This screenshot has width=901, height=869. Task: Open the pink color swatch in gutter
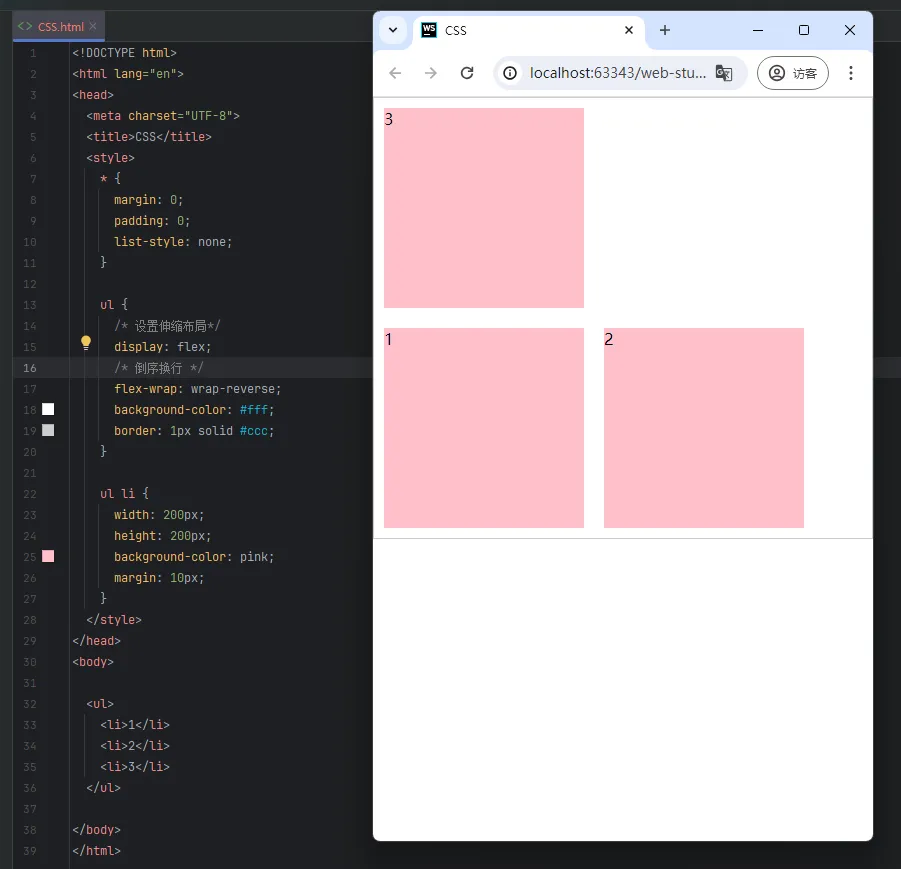click(48, 556)
